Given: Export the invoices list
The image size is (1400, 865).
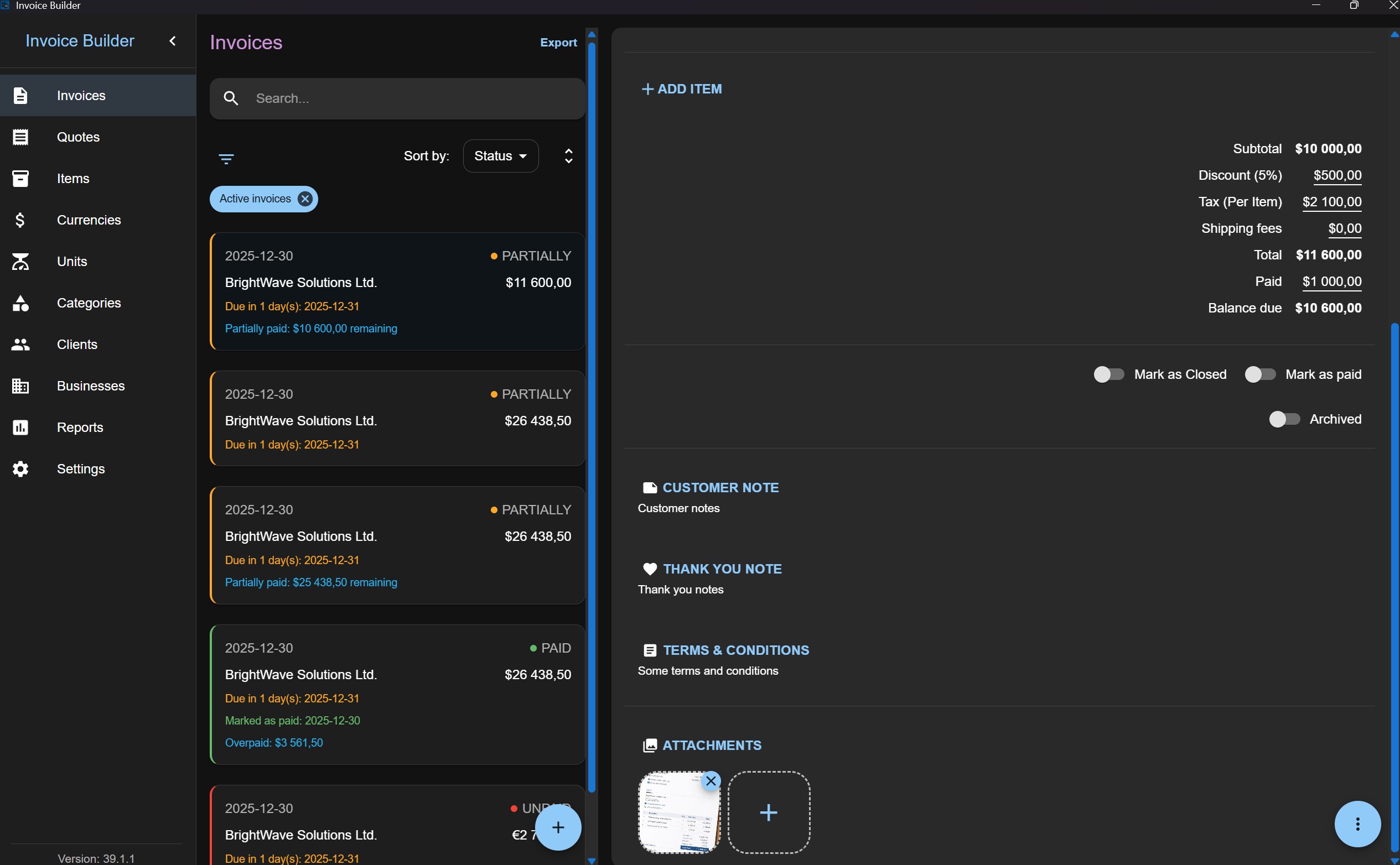Looking at the screenshot, I should pyautogui.click(x=559, y=43).
